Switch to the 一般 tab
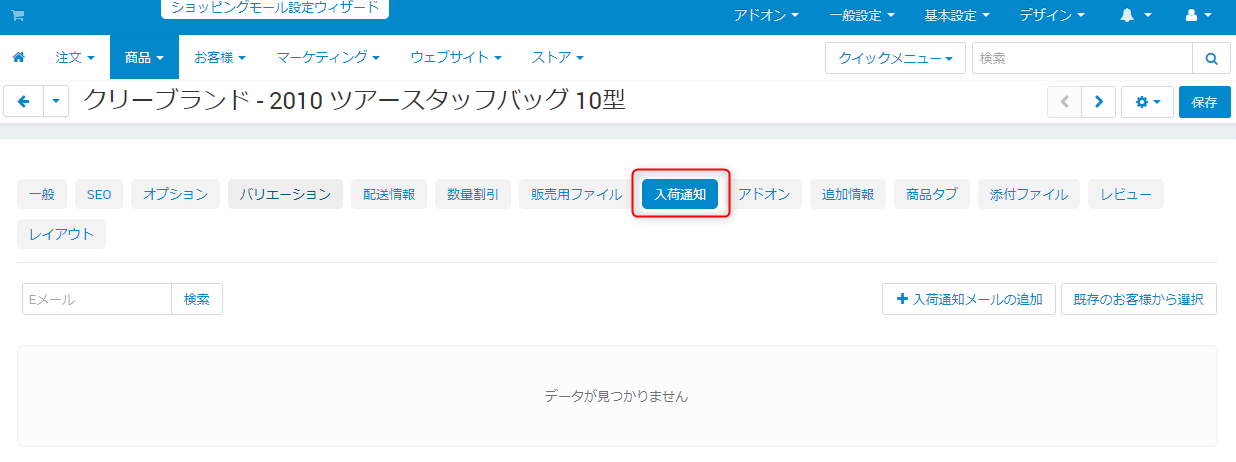The width and height of the screenshot is (1236, 462). click(x=42, y=195)
